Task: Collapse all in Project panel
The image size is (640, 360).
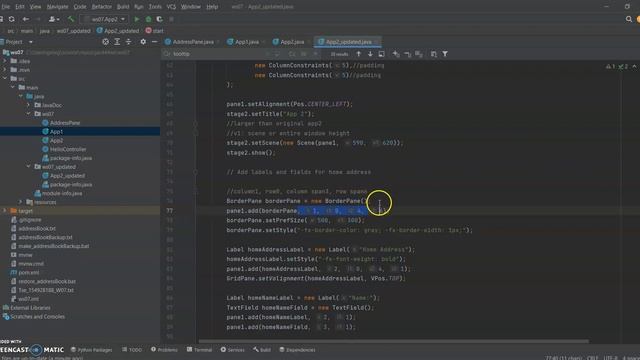Action: (x=129, y=42)
